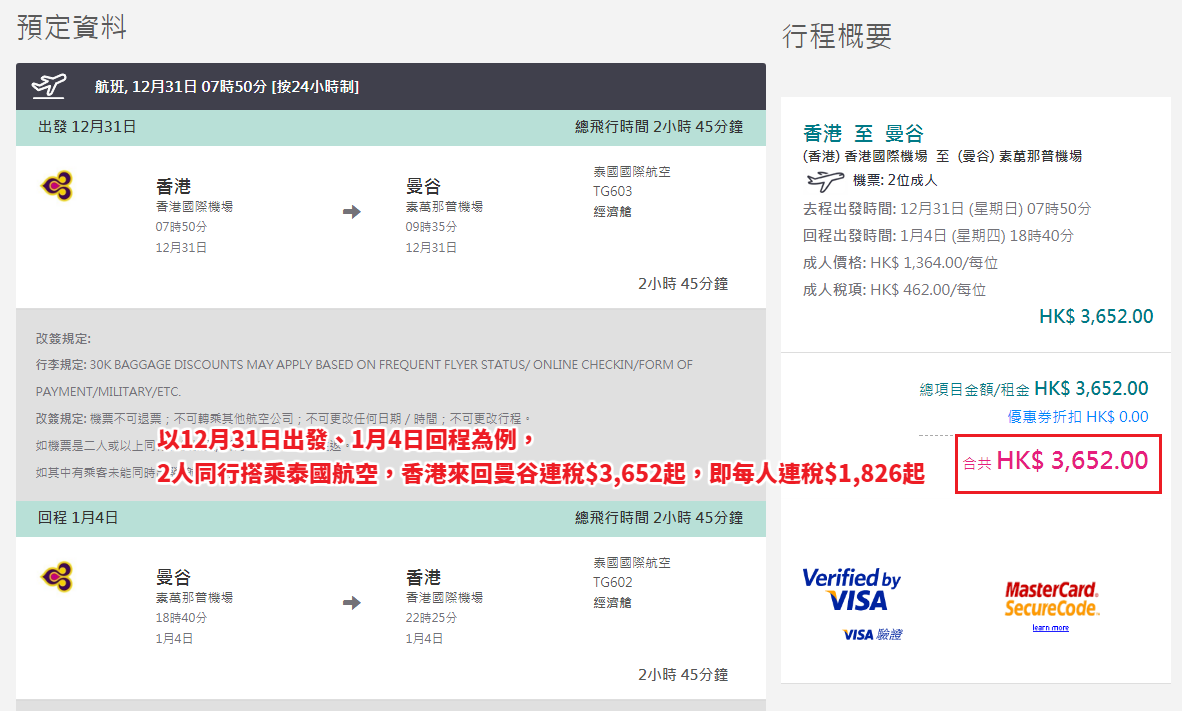
Task: Click 經濟艙 under flight TG602
Action: [x=613, y=603]
